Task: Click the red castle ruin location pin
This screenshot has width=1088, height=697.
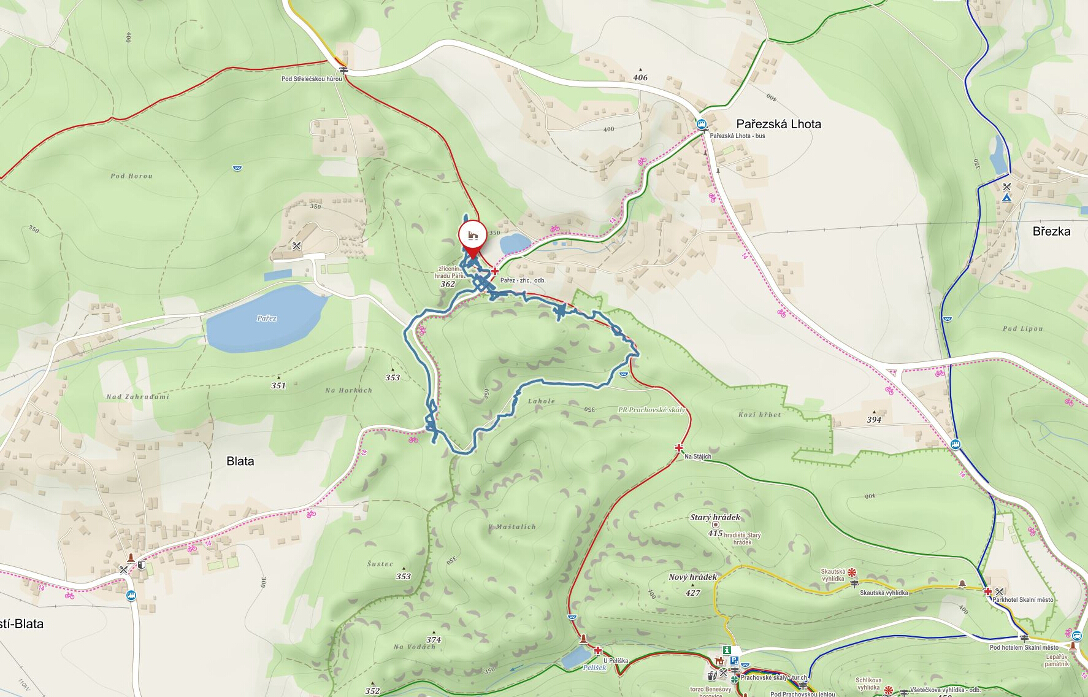Action: click(474, 239)
